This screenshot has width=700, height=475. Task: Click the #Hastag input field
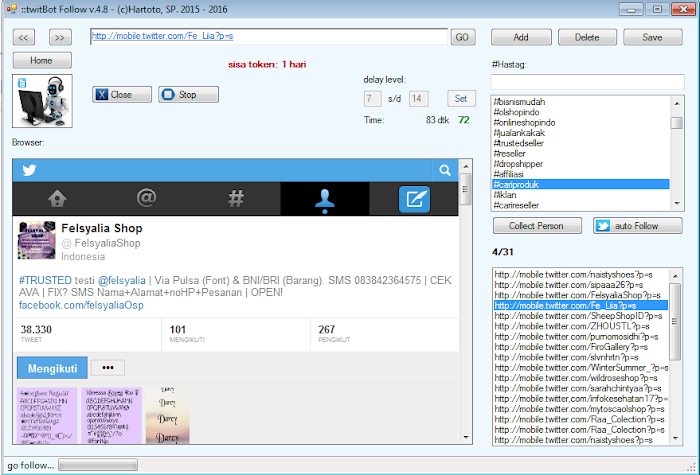pyautogui.click(x=588, y=82)
